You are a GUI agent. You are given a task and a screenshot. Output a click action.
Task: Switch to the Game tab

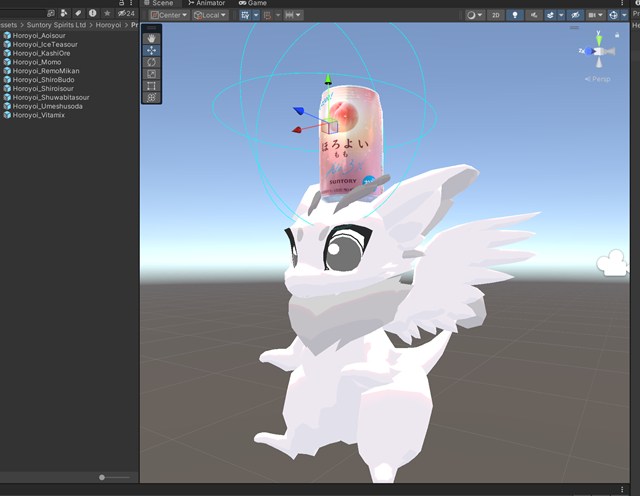pyautogui.click(x=253, y=3)
